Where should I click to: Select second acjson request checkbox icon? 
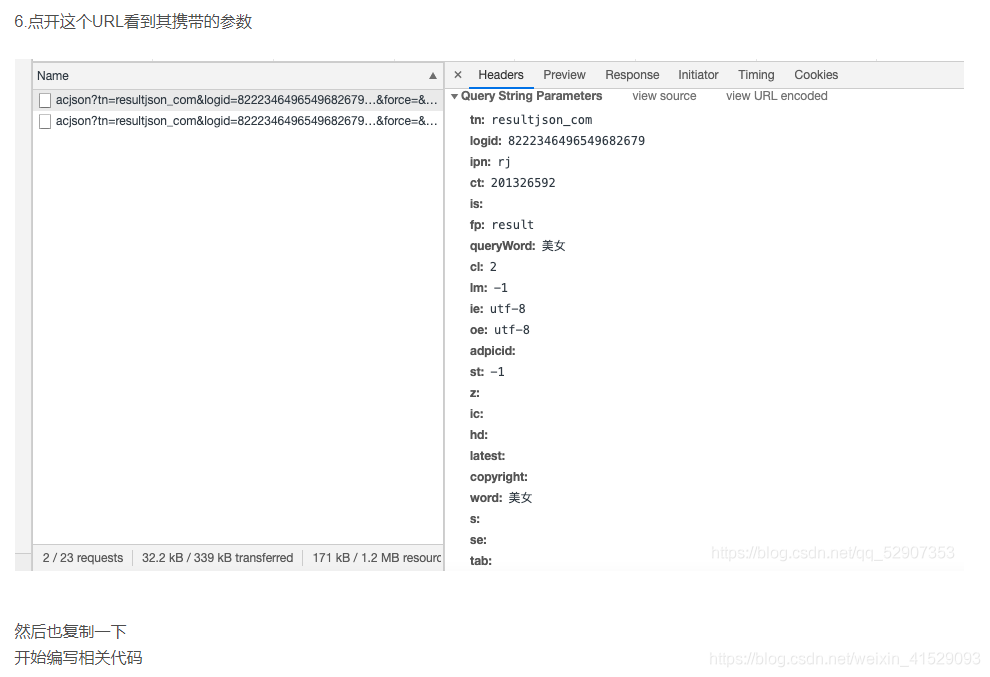(45, 121)
